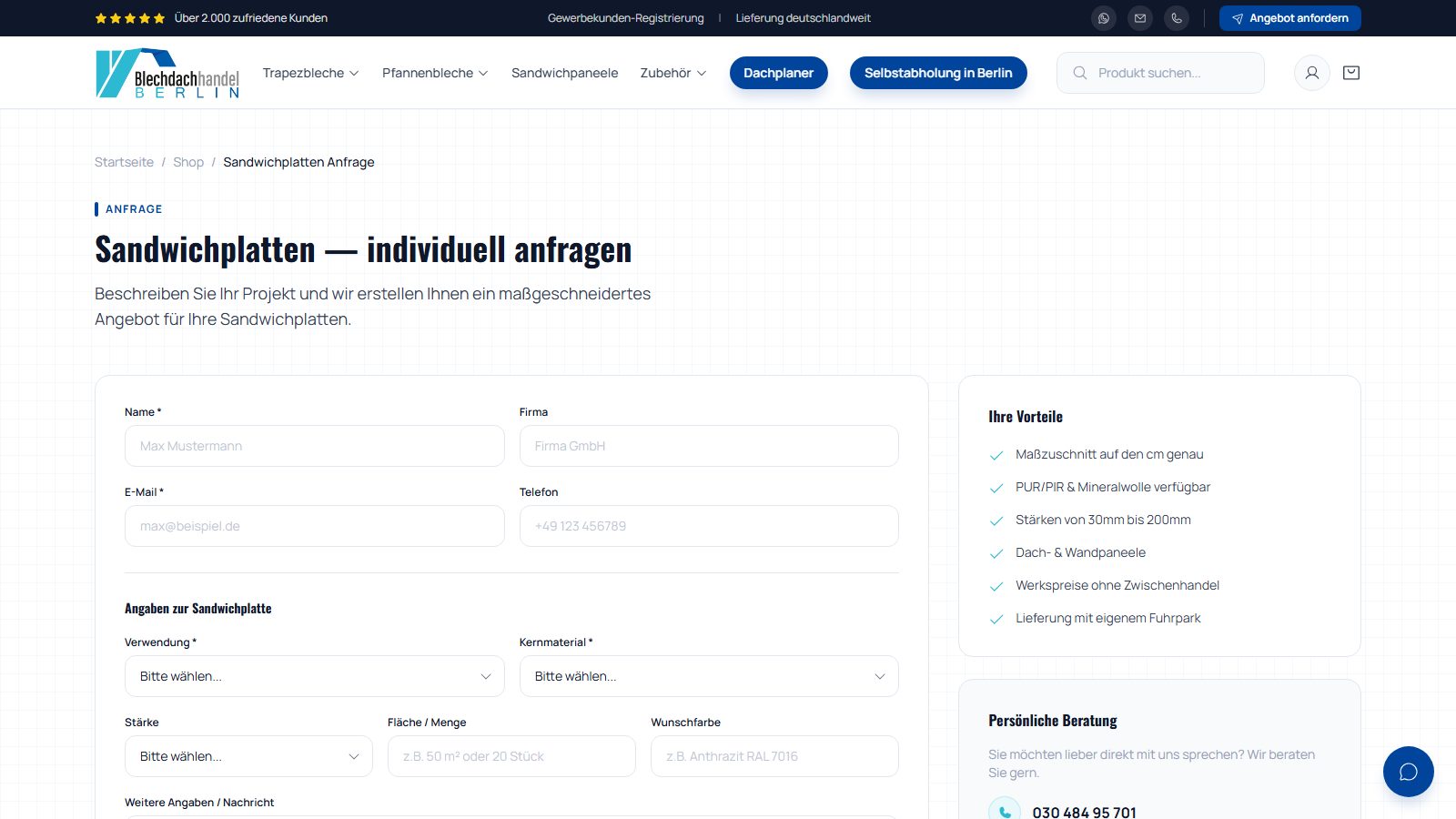Open the Verwendung dropdown

pos(315,676)
